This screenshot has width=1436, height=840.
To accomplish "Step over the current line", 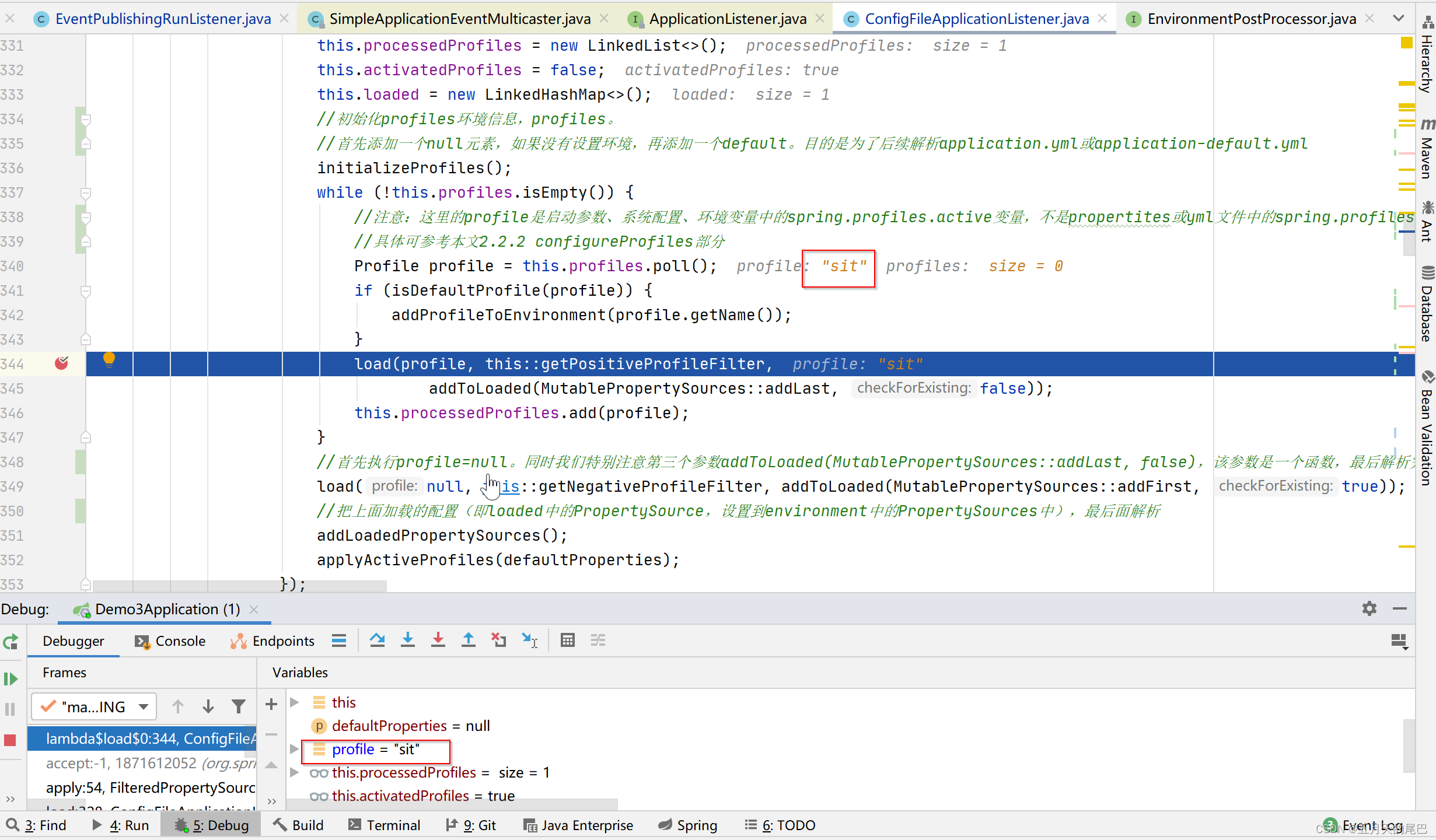I will click(378, 640).
